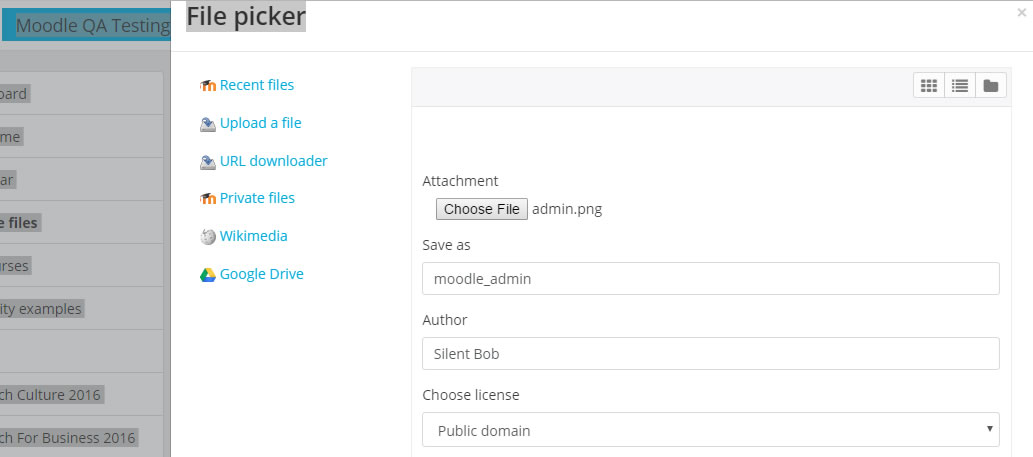Viewport: 1033px width, 457px height.
Task: Switch to icon grid view
Action: (x=929, y=86)
